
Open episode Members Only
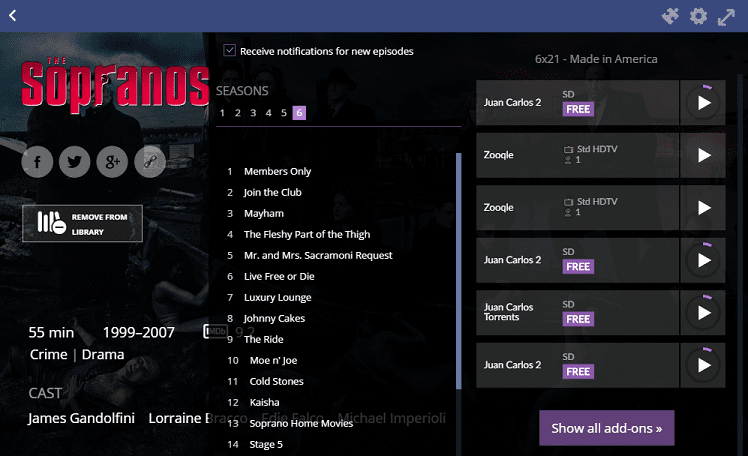pyautogui.click(x=277, y=171)
